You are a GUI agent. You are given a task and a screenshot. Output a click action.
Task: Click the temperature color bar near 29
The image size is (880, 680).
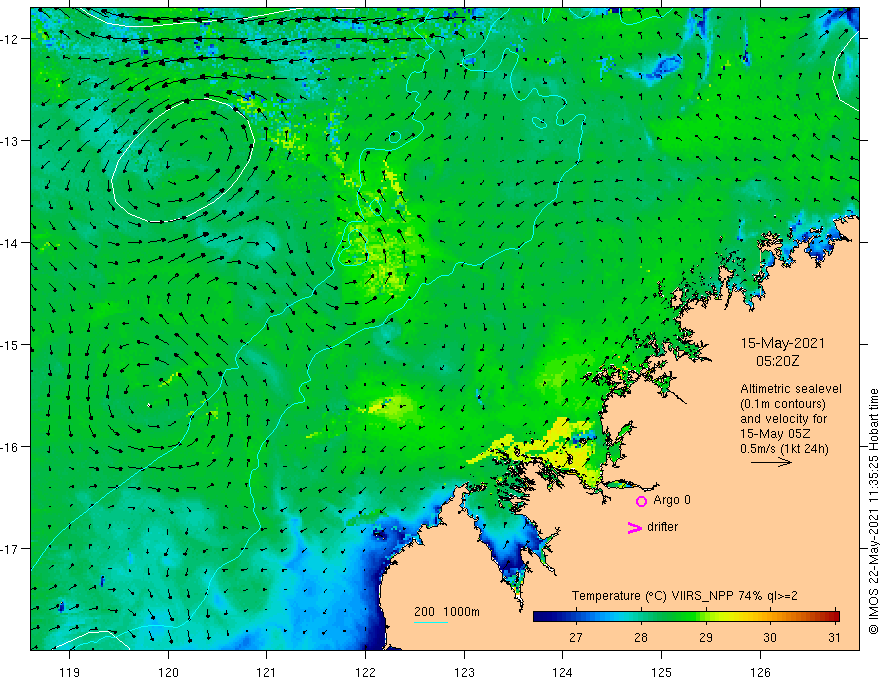click(x=706, y=616)
